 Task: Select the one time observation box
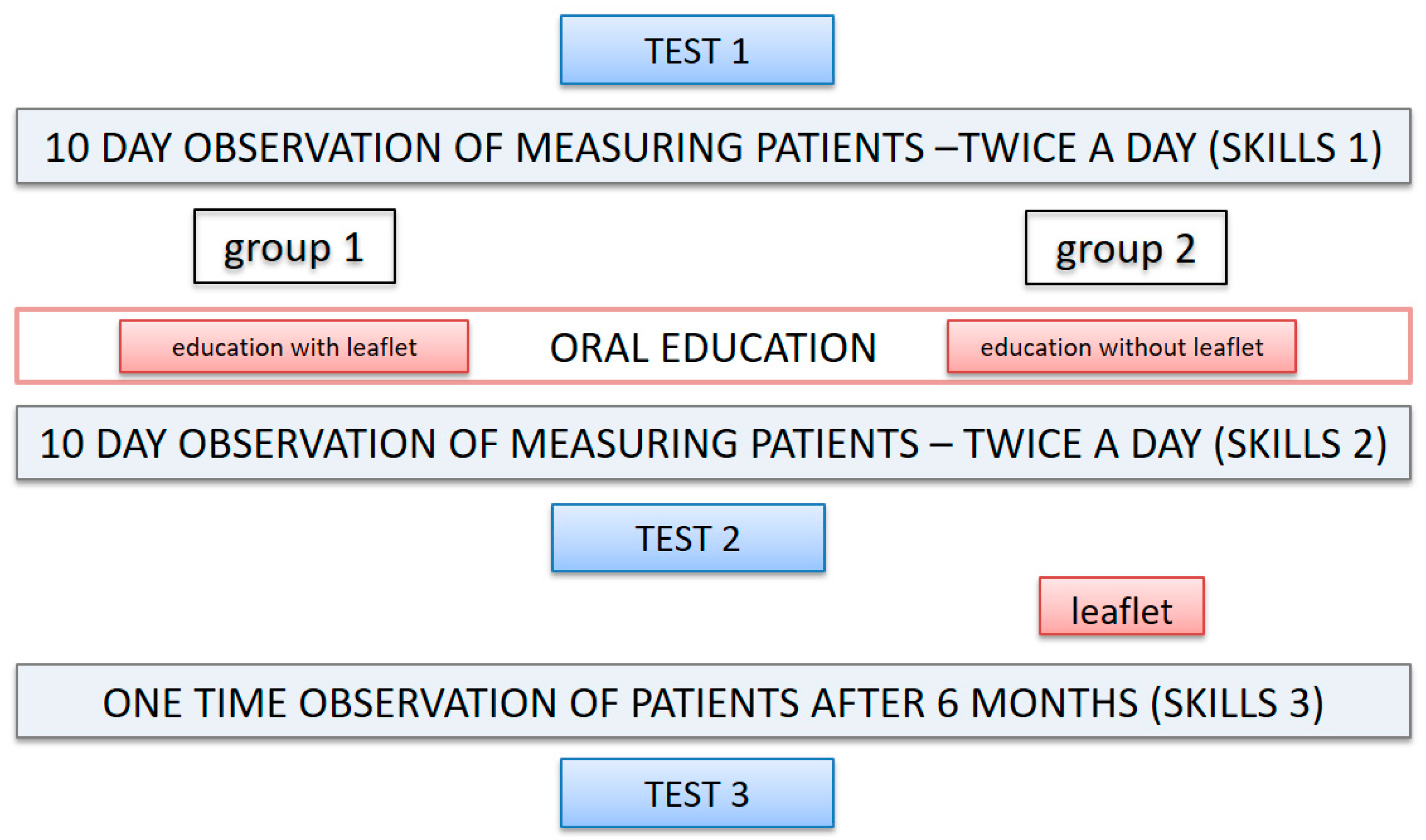click(x=713, y=702)
